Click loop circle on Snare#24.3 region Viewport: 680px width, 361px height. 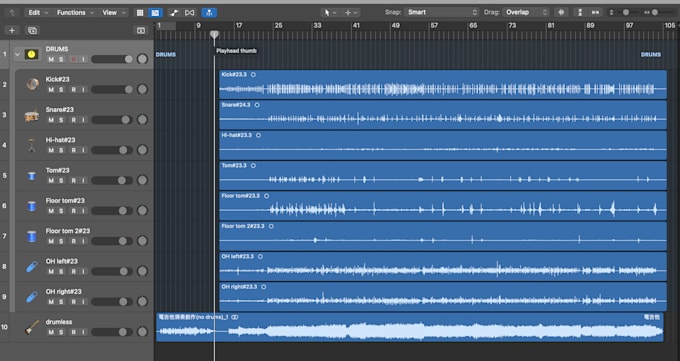(257, 105)
